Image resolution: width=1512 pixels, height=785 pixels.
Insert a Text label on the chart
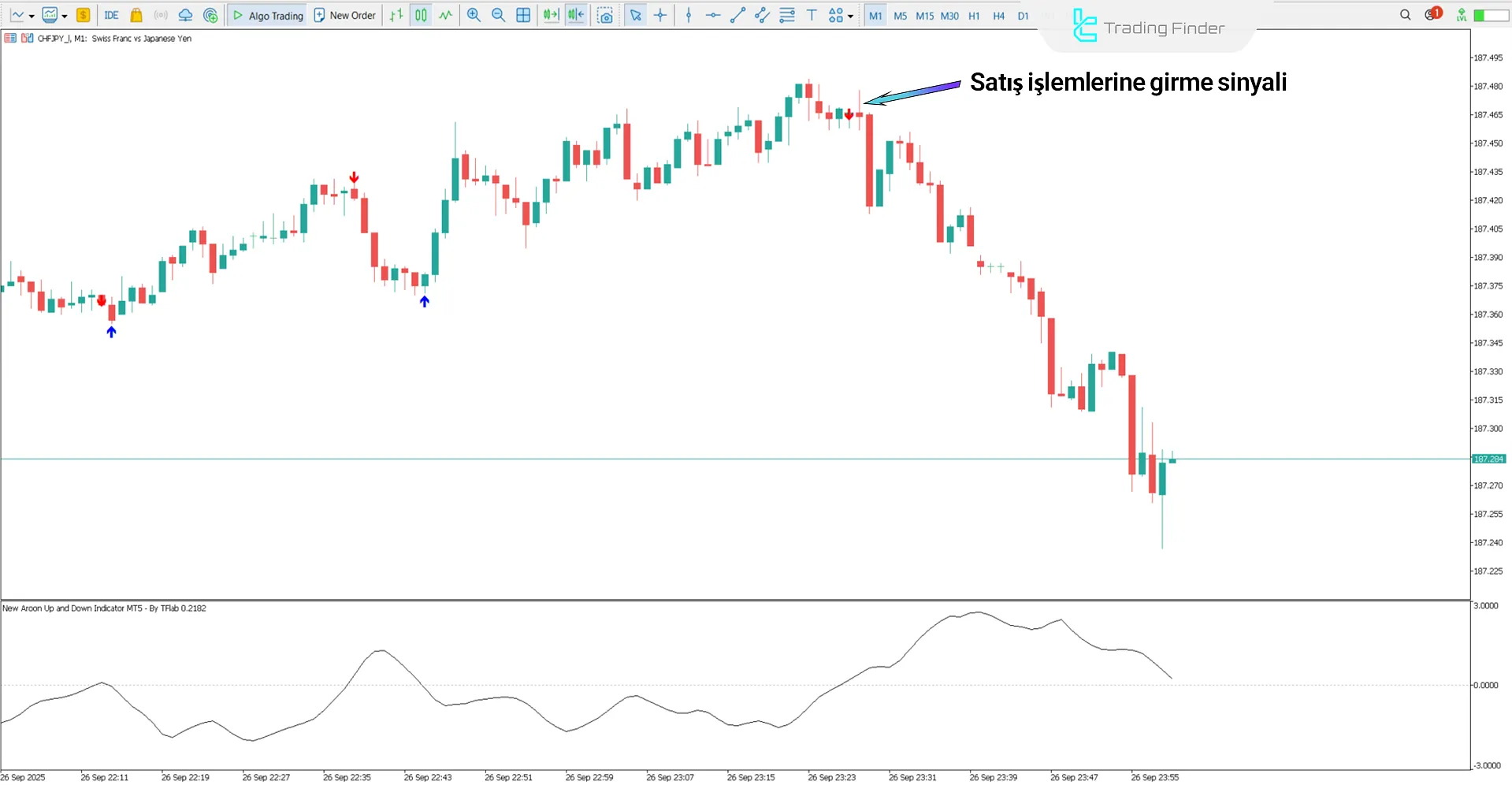[812, 14]
